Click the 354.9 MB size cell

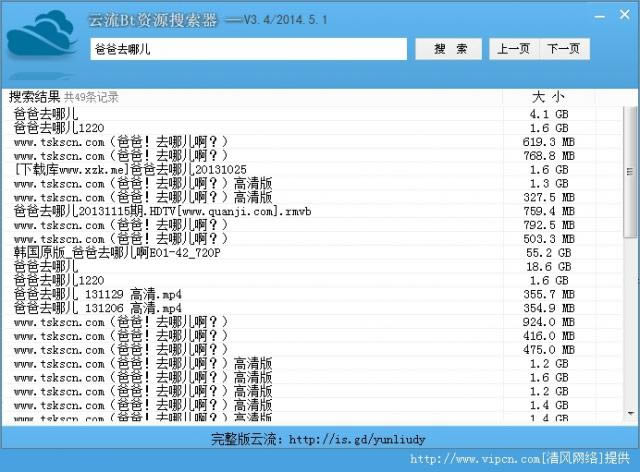(x=549, y=309)
